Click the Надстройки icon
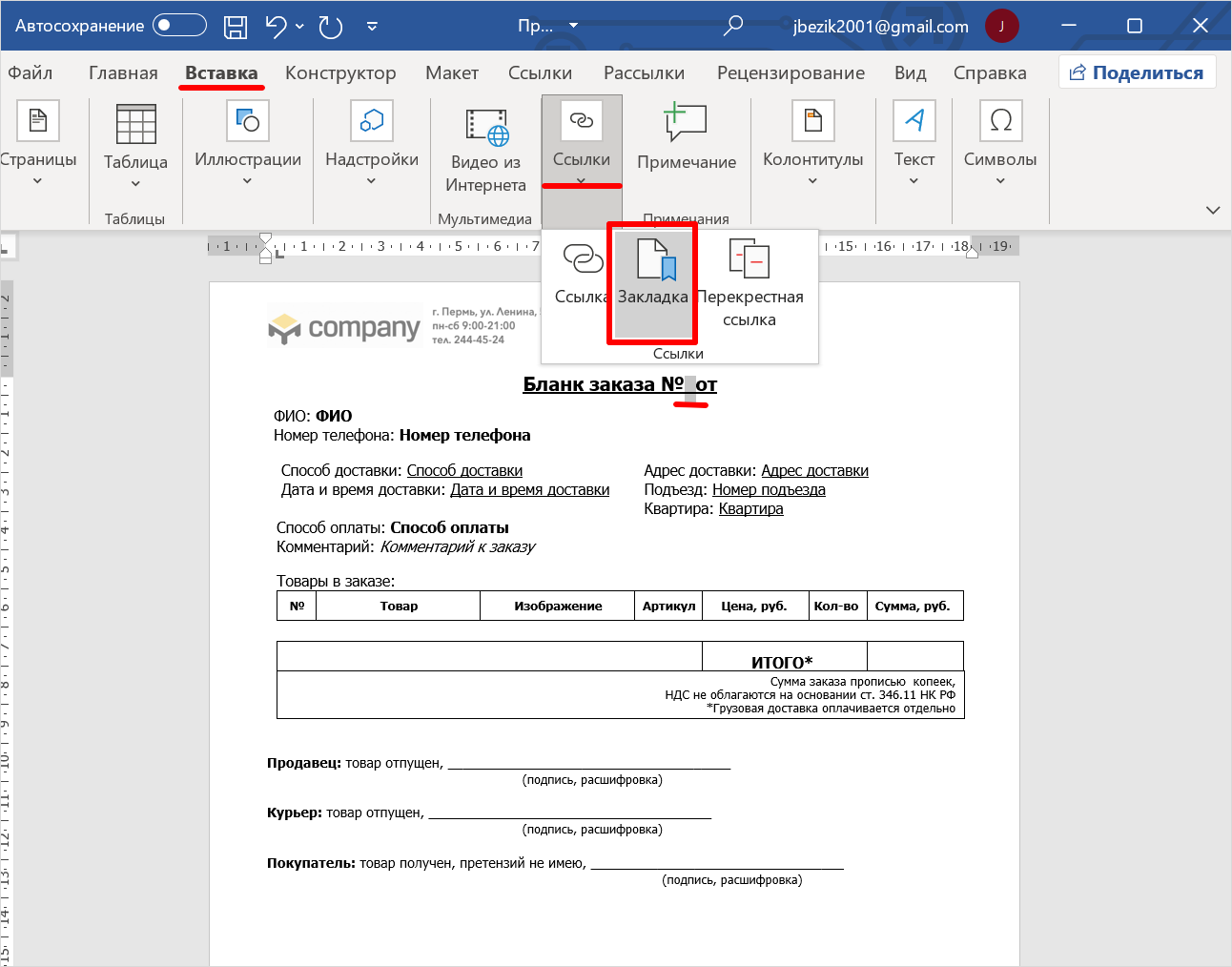 tap(372, 121)
